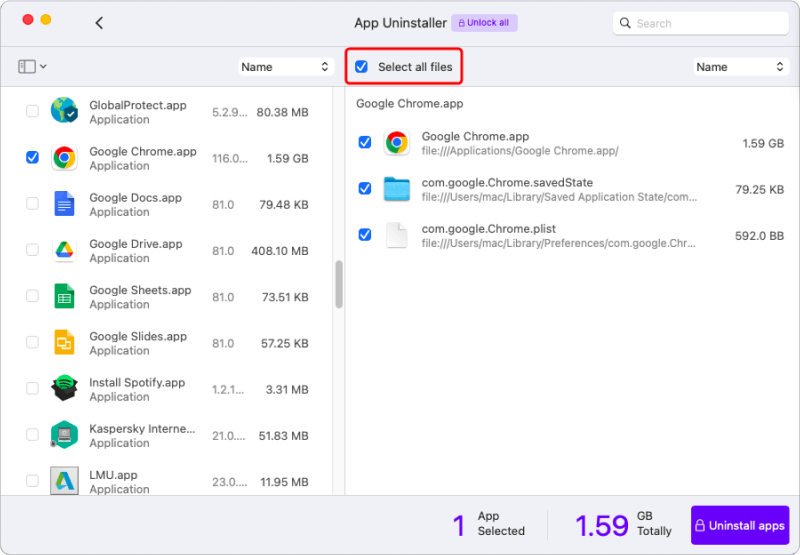Image resolution: width=800 pixels, height=555 pixels.
Task: Click the sidebar layout toggle icon
Action: [x=27, y=66]
